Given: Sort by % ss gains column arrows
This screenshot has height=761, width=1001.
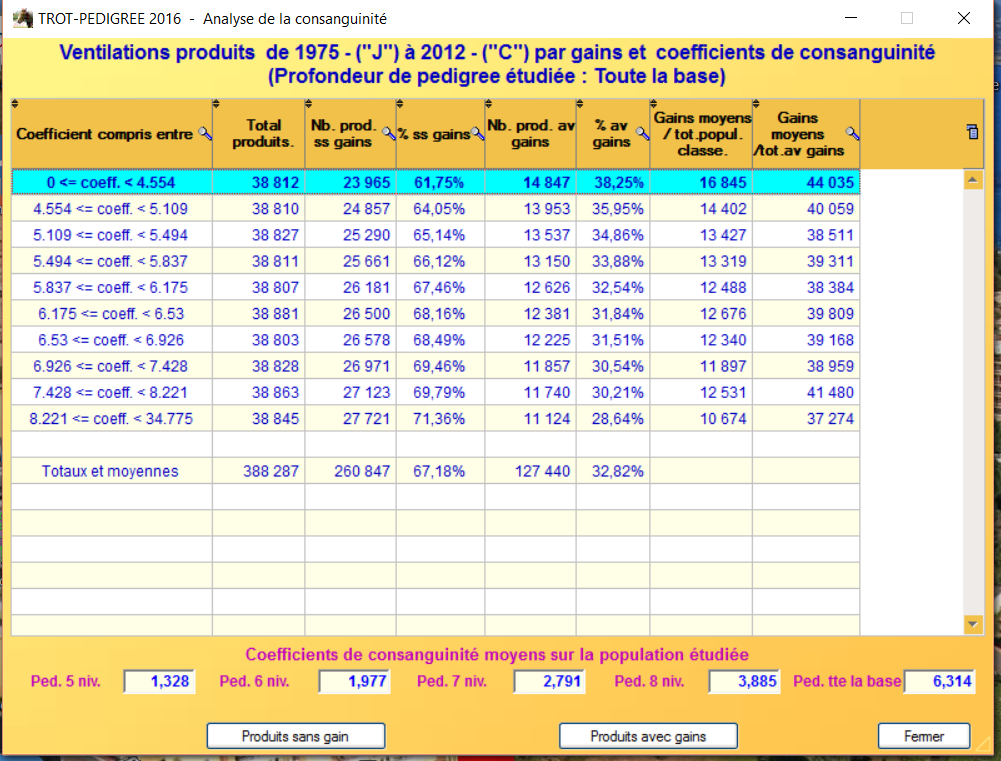Looking at the screenshot, I should [x=400, y=104].
